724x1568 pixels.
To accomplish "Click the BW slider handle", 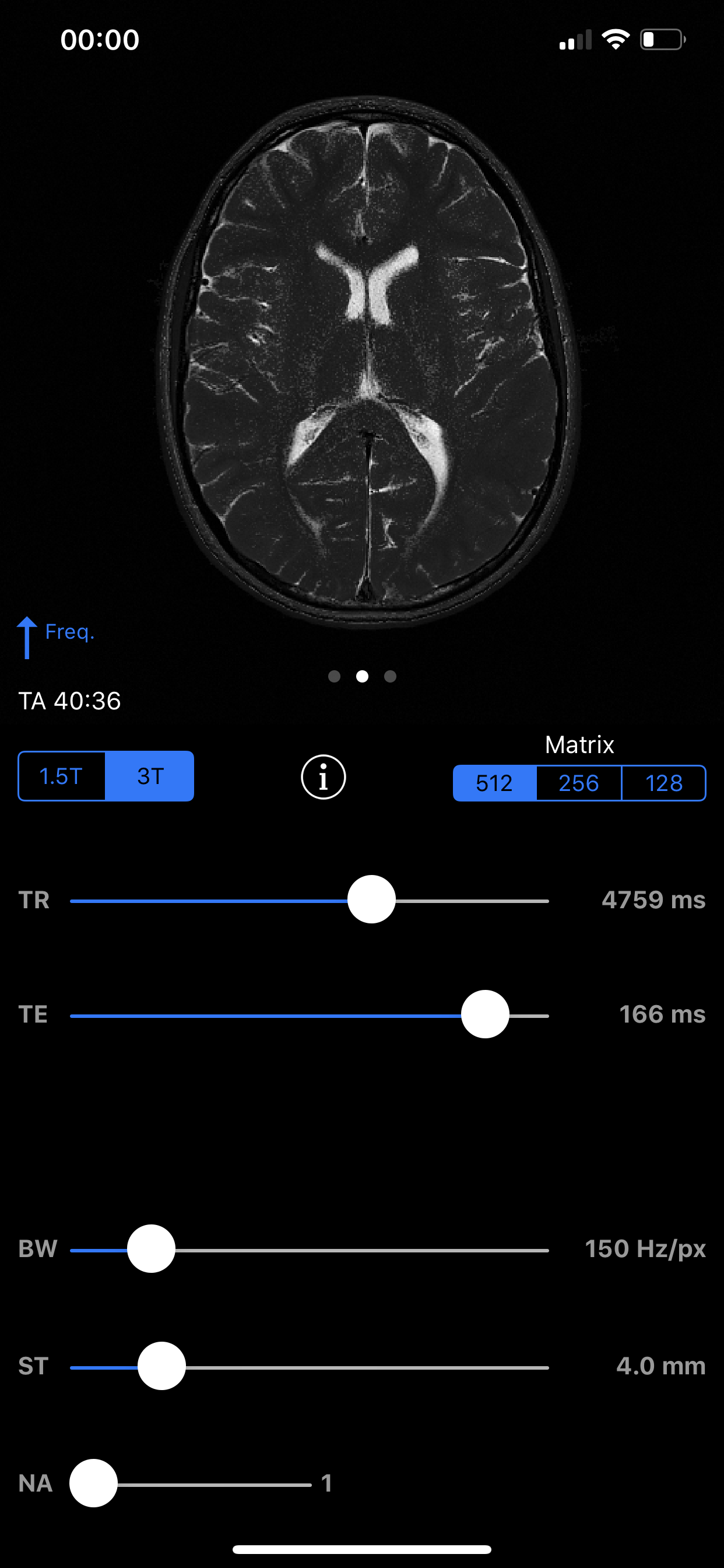I will tap(151, 1249).
